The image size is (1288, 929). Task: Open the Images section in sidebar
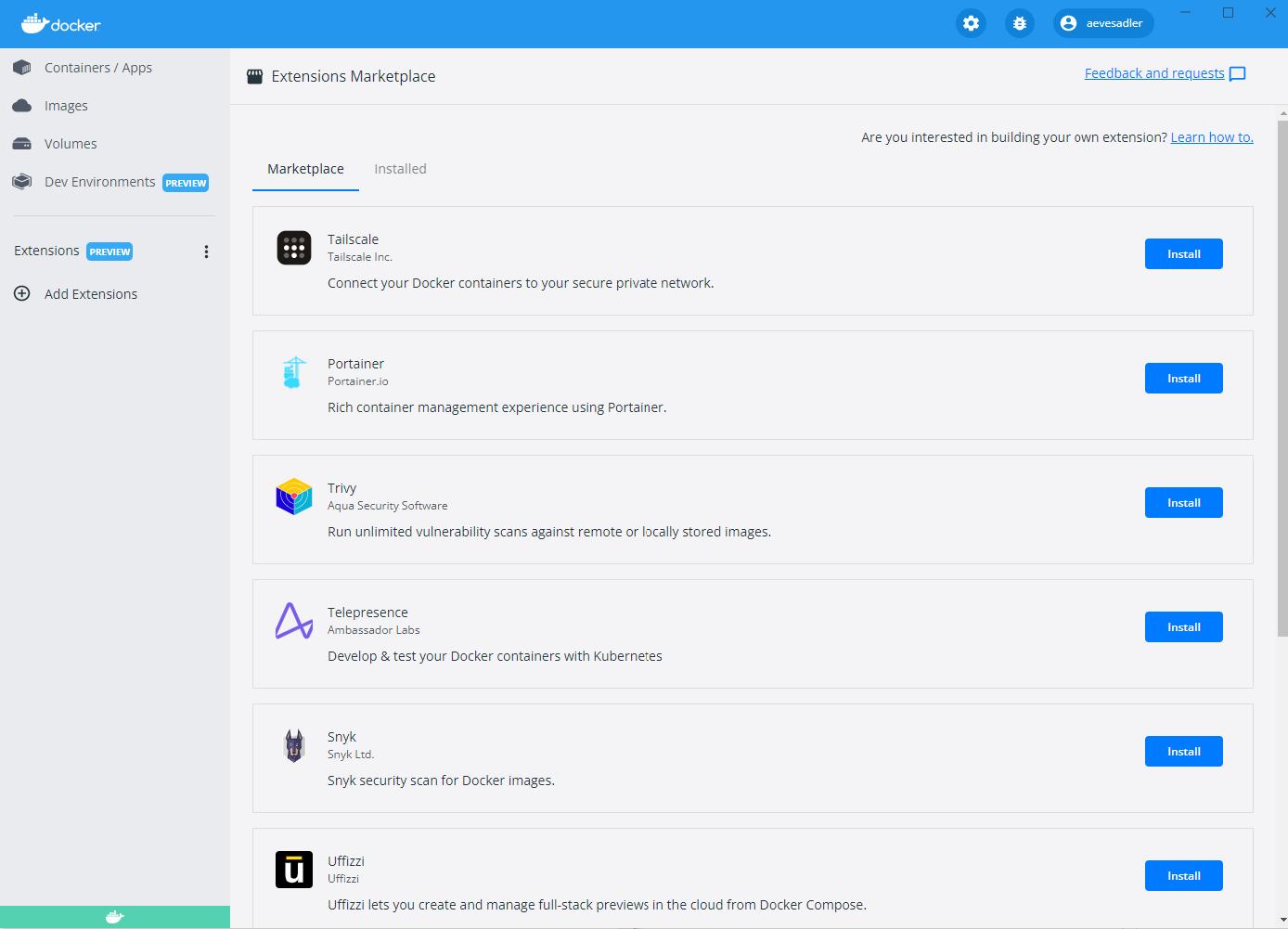point(115,106)
